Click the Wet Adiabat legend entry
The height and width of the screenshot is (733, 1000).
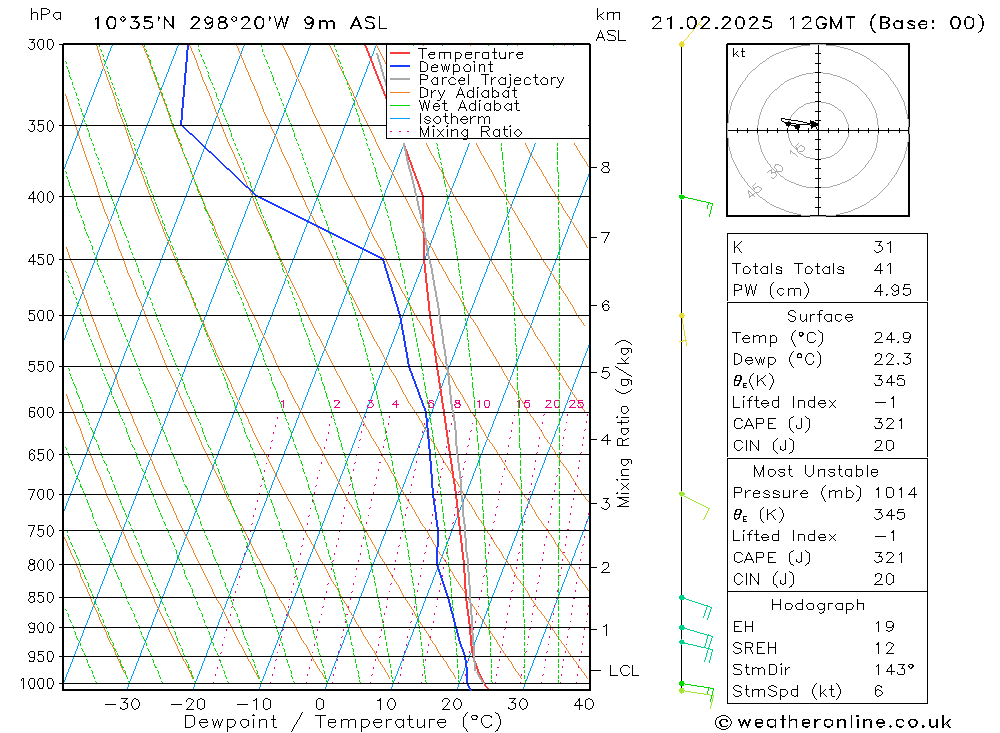pyautogui.click(x=455, y=106)
